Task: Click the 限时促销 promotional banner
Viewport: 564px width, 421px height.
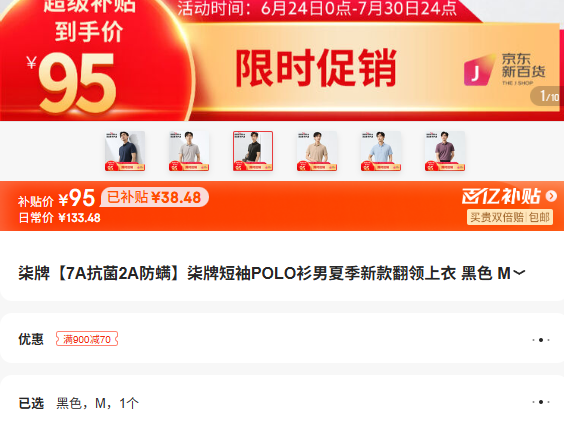Action: [316, 68]
